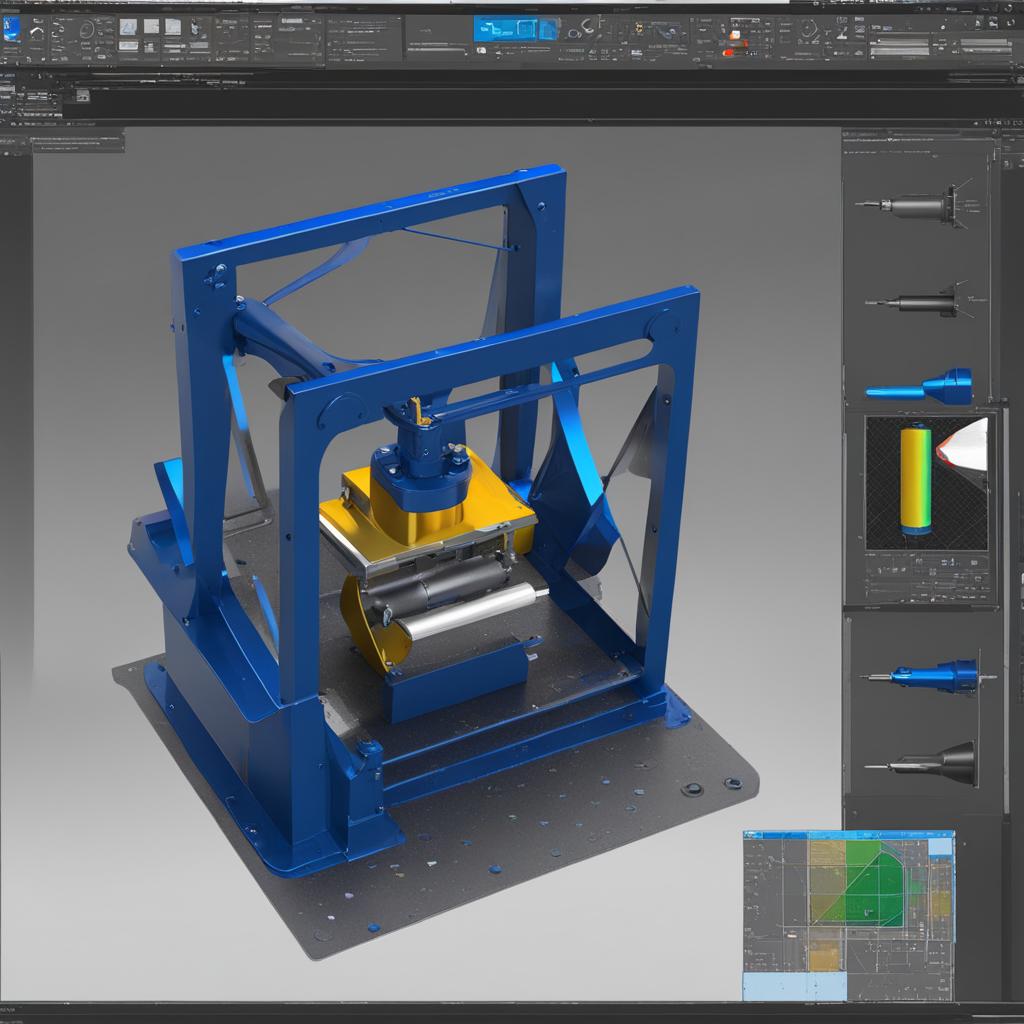The image size is (1024, 1024).
Task: Select the white arc tool icon in the ribbon
Action: (x=37, y=33)
